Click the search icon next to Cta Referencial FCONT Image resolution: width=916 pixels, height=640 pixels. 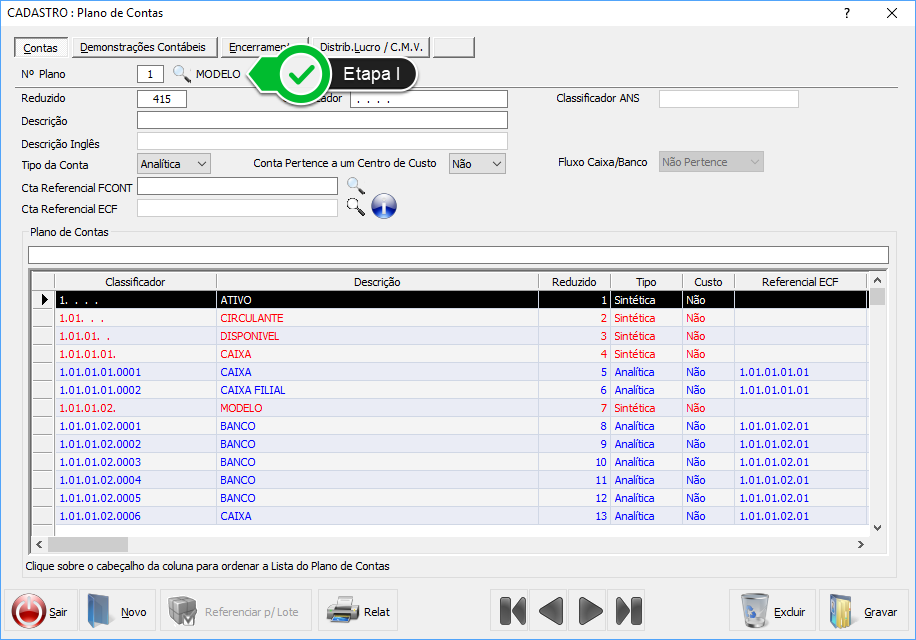click(355, 185)
